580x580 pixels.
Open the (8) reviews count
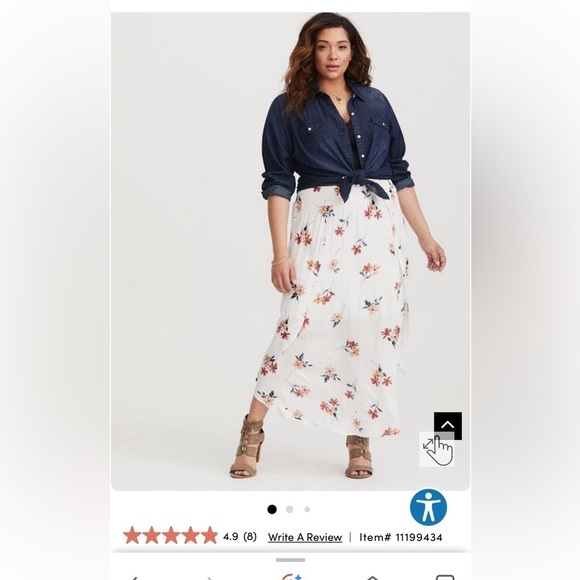click(250, 536)
